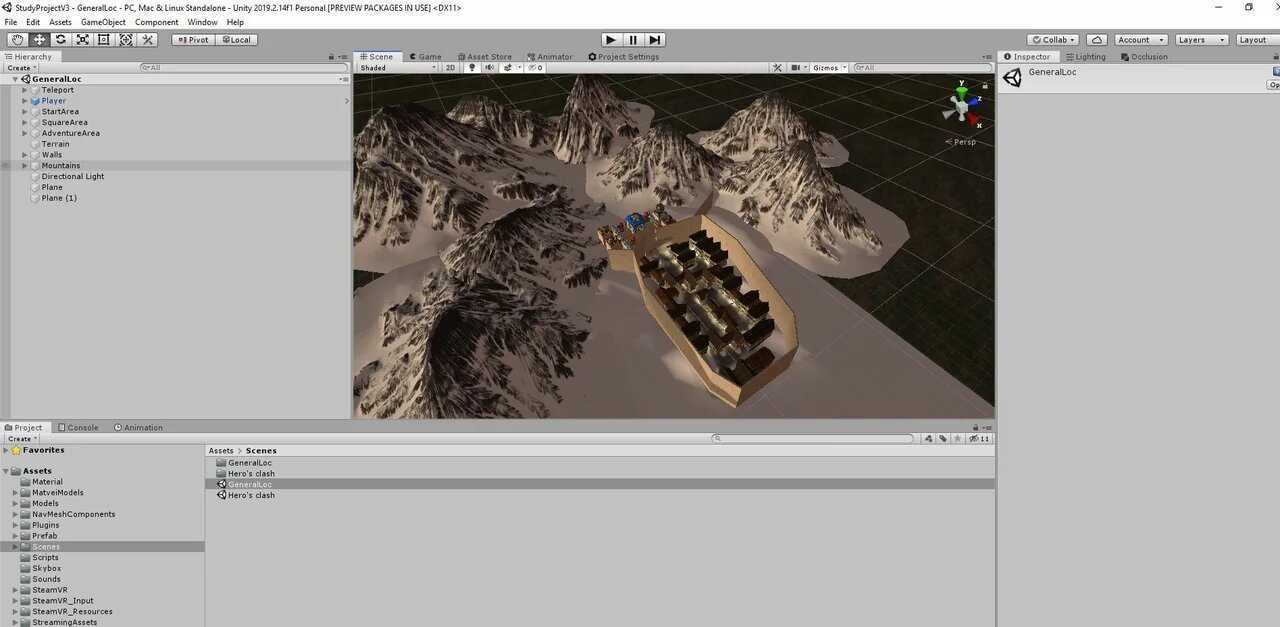The width and height of the screenshot is (1280, 627).
Task: Select the AdventureArea object
Action: [70, 133]
